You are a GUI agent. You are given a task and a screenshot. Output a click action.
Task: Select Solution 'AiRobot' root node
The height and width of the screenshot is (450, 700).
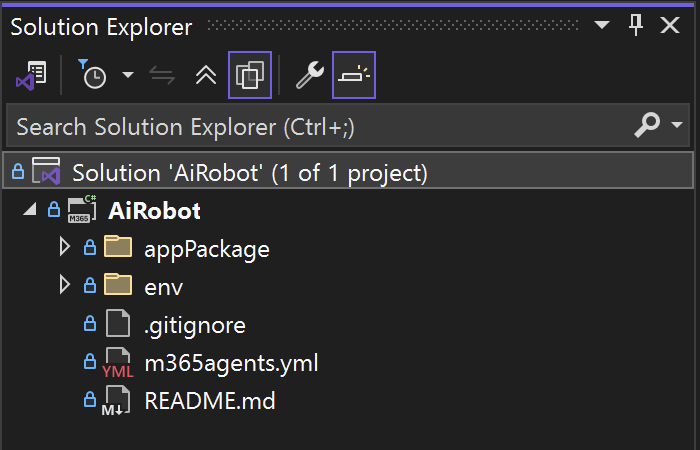click(348, 171)
